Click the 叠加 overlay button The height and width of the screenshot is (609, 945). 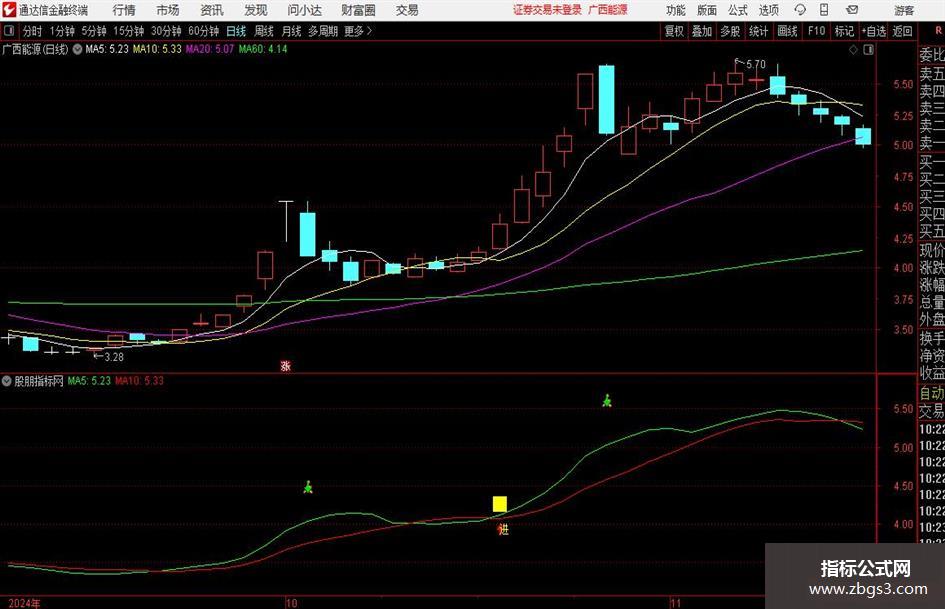point(702,31)
